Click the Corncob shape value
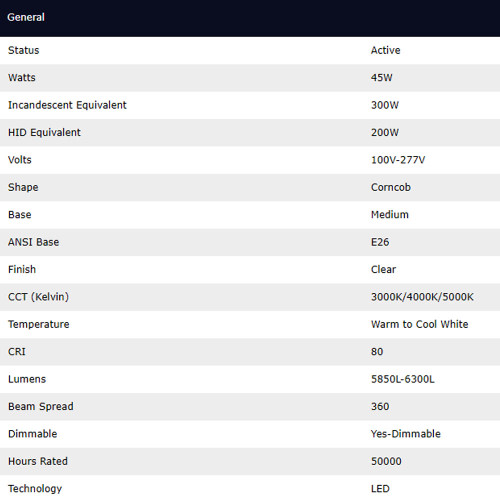The width and height of the screenshot is (500, 500). (391, 187)
